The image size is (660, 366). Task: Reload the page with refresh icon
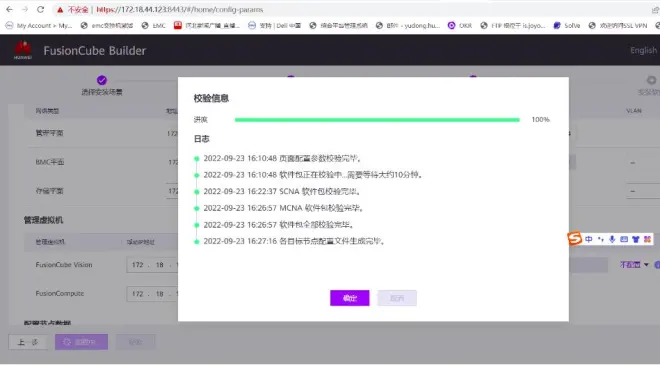[x=40, y=9]
